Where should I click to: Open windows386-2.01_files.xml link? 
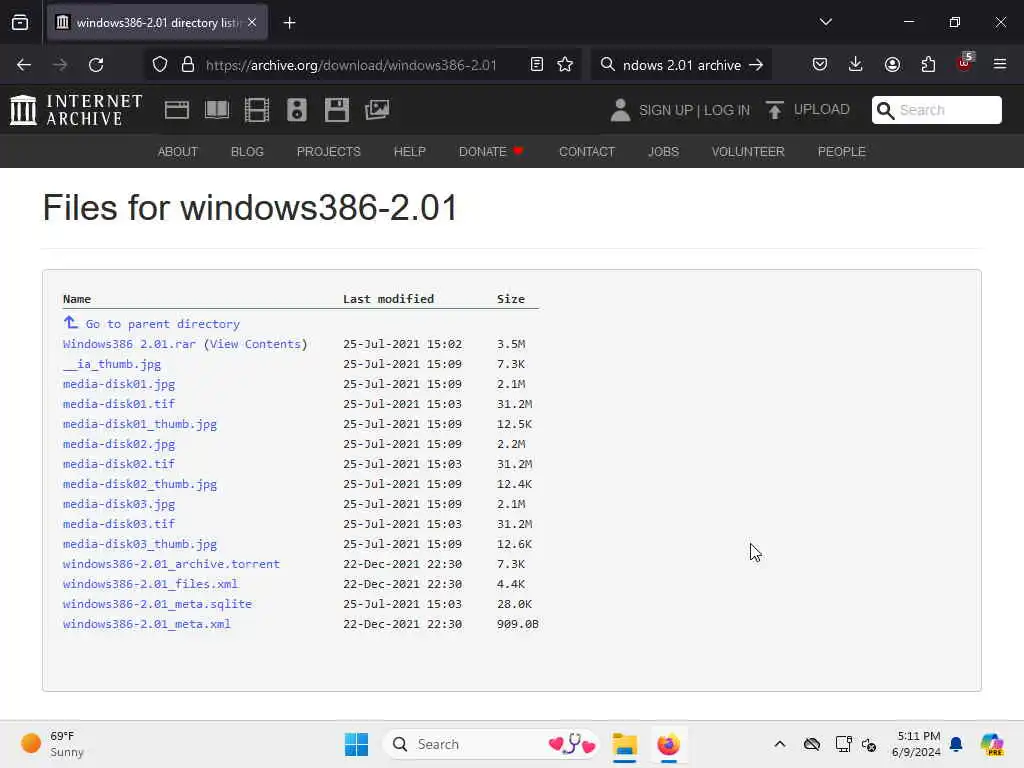click(150, 584)
